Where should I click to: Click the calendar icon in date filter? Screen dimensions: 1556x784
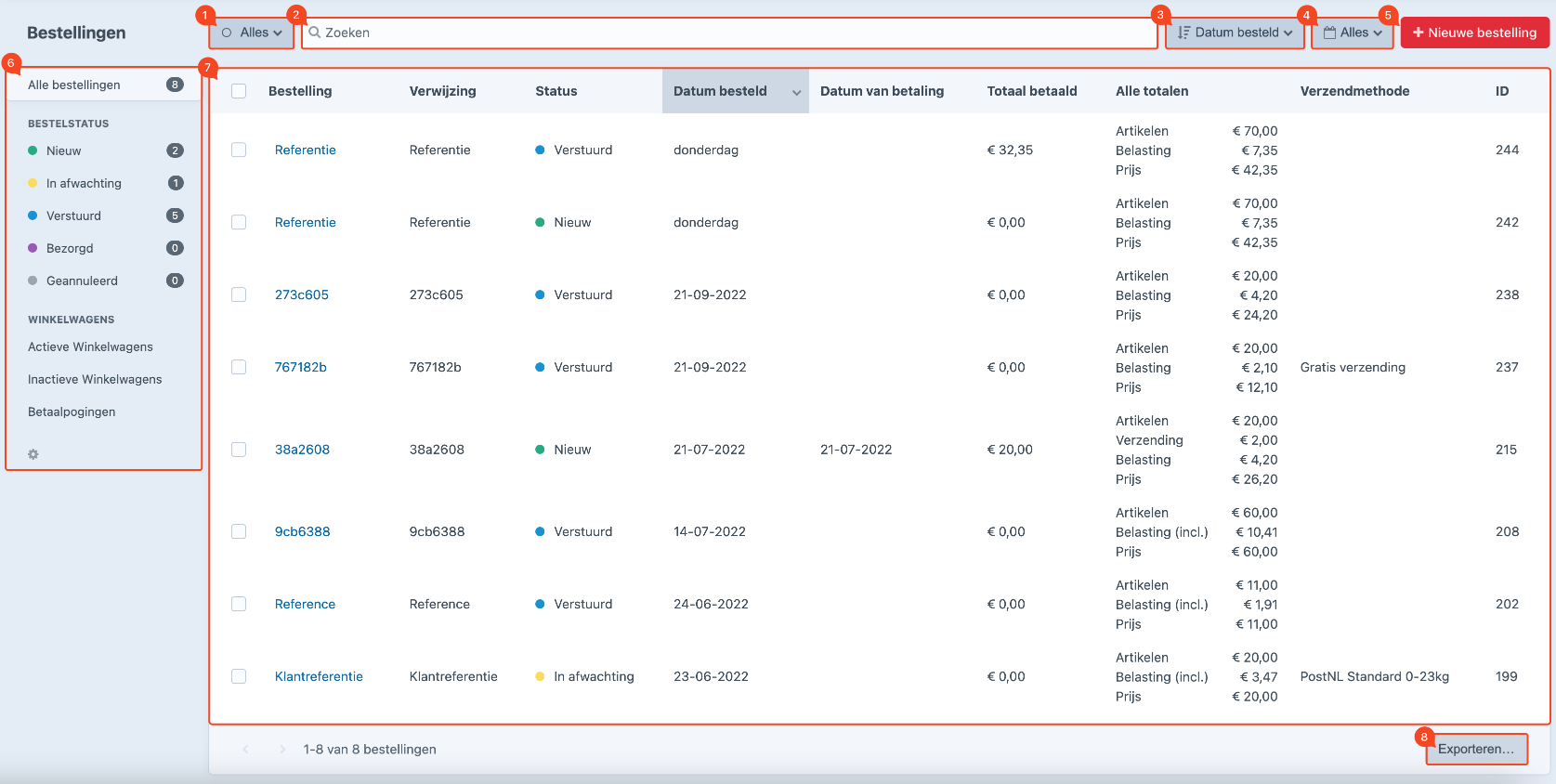point(1329,33)
